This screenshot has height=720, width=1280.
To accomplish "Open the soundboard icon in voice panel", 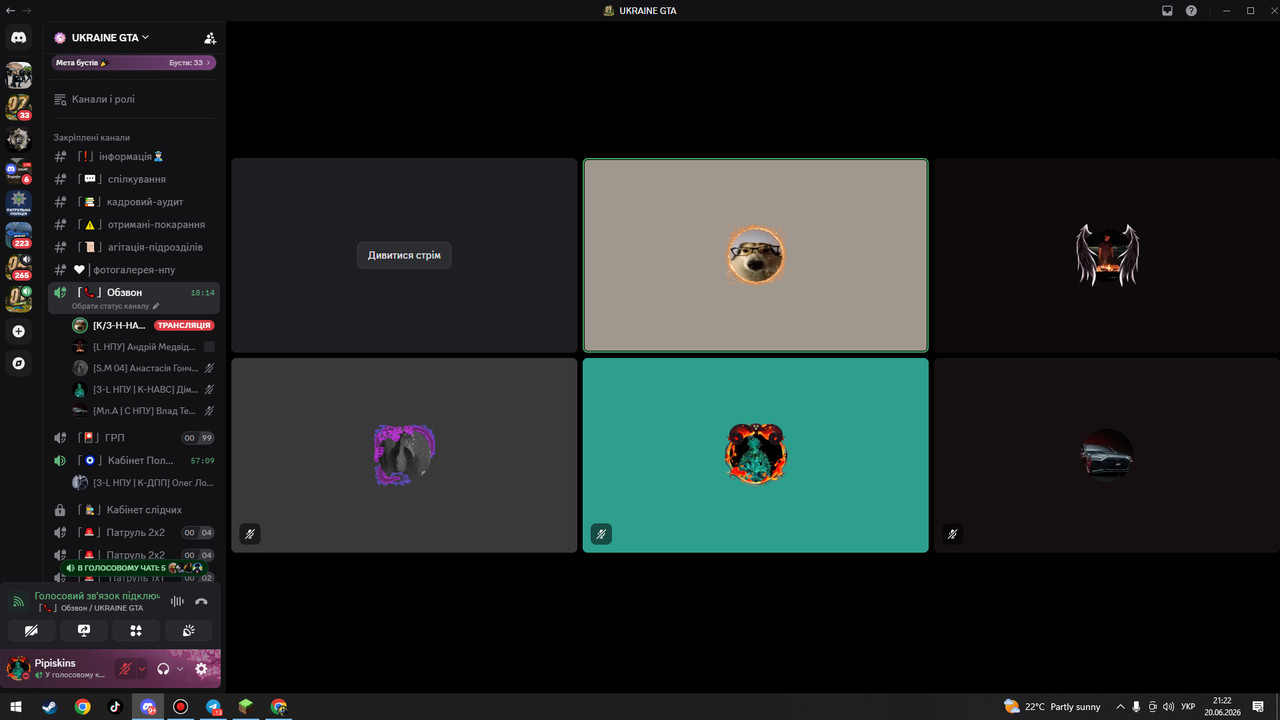I will (188, 631).
